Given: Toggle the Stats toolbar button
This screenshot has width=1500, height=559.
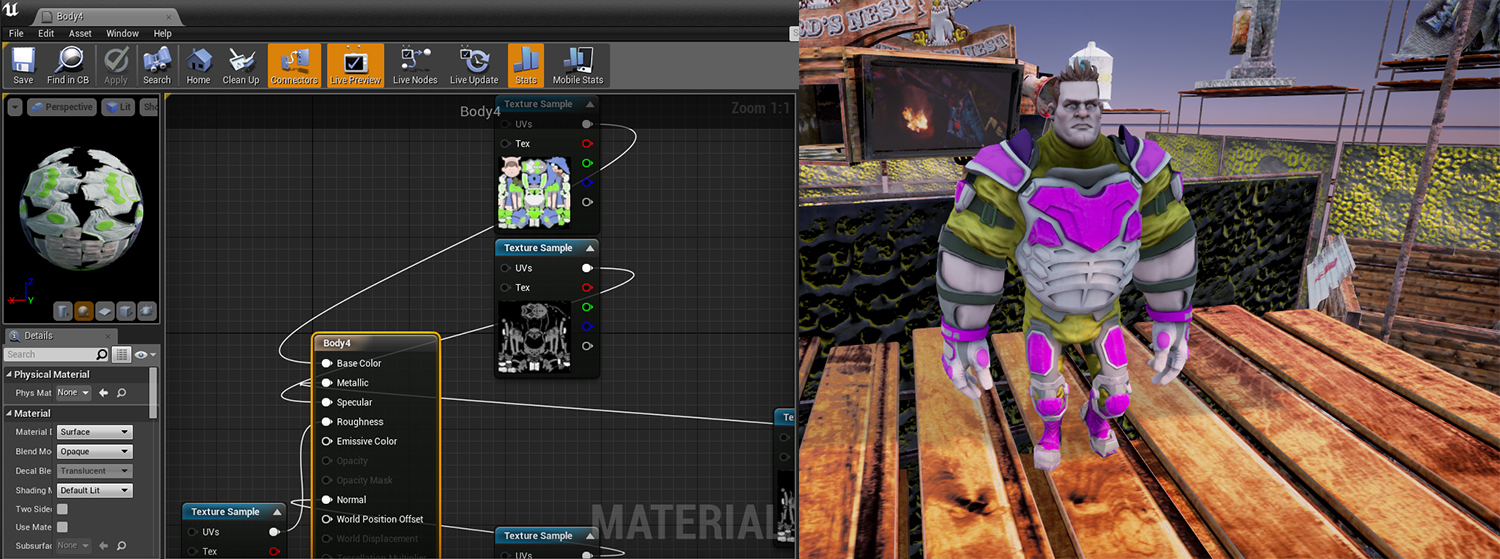Looking at the screenshot, I should [x=526, y=65].
